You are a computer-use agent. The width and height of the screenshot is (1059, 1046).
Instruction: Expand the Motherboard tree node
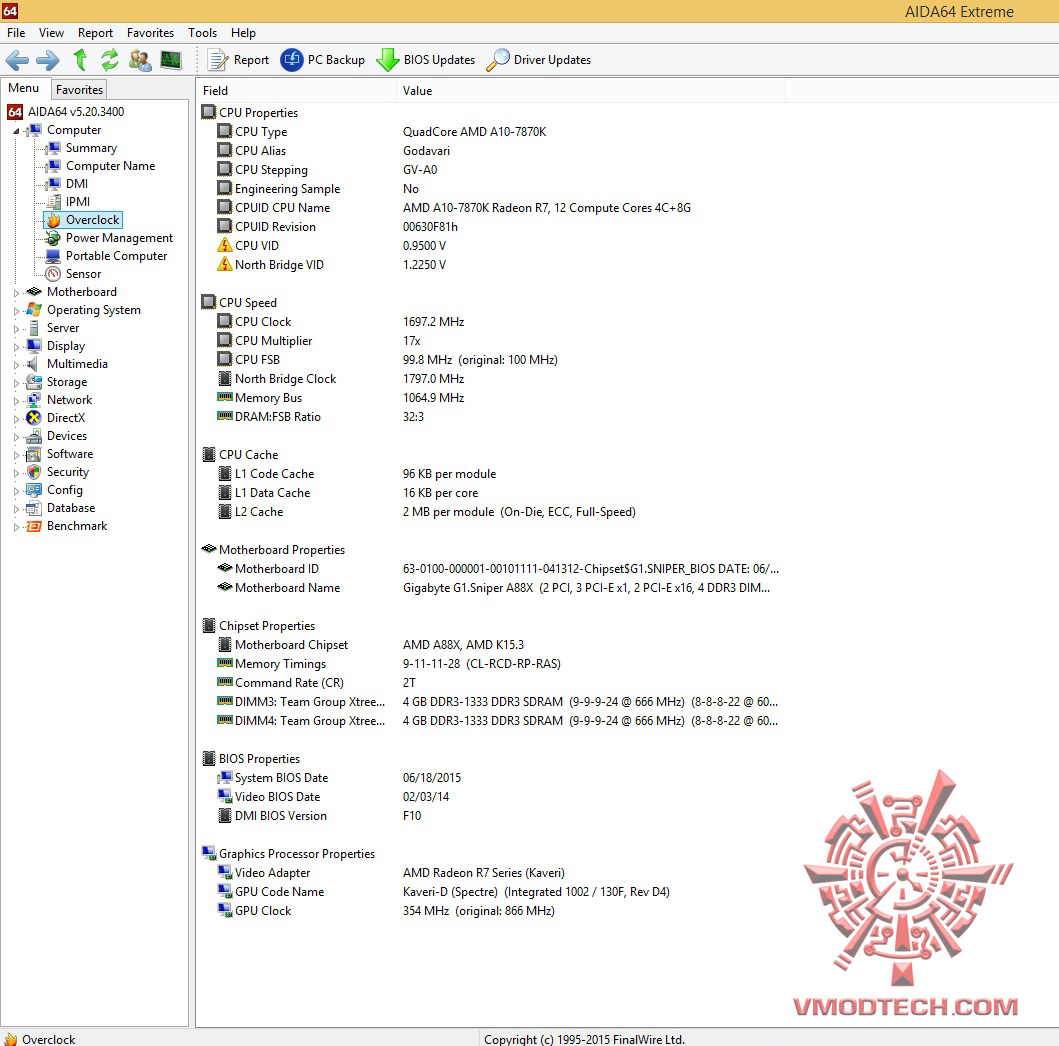coord(16,293)
